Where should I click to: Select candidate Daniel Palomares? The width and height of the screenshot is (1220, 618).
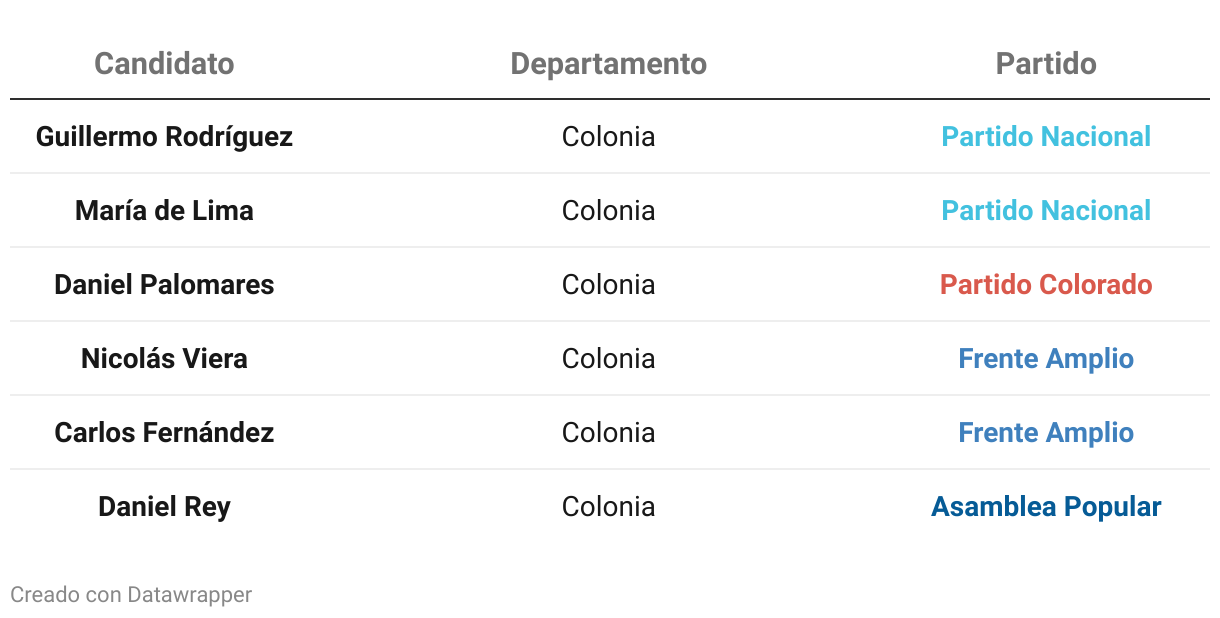[164, 285]
